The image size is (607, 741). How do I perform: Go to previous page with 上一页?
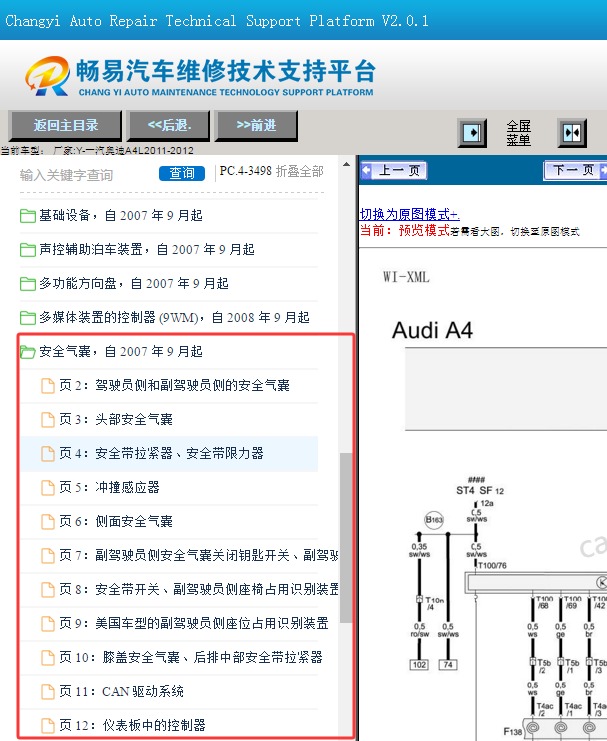click(x=394, y=171)
